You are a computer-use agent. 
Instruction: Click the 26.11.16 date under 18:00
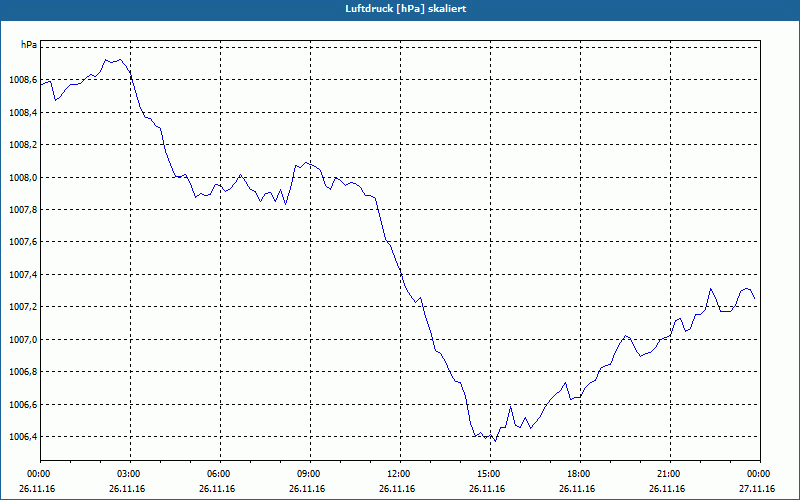point(577,489)
